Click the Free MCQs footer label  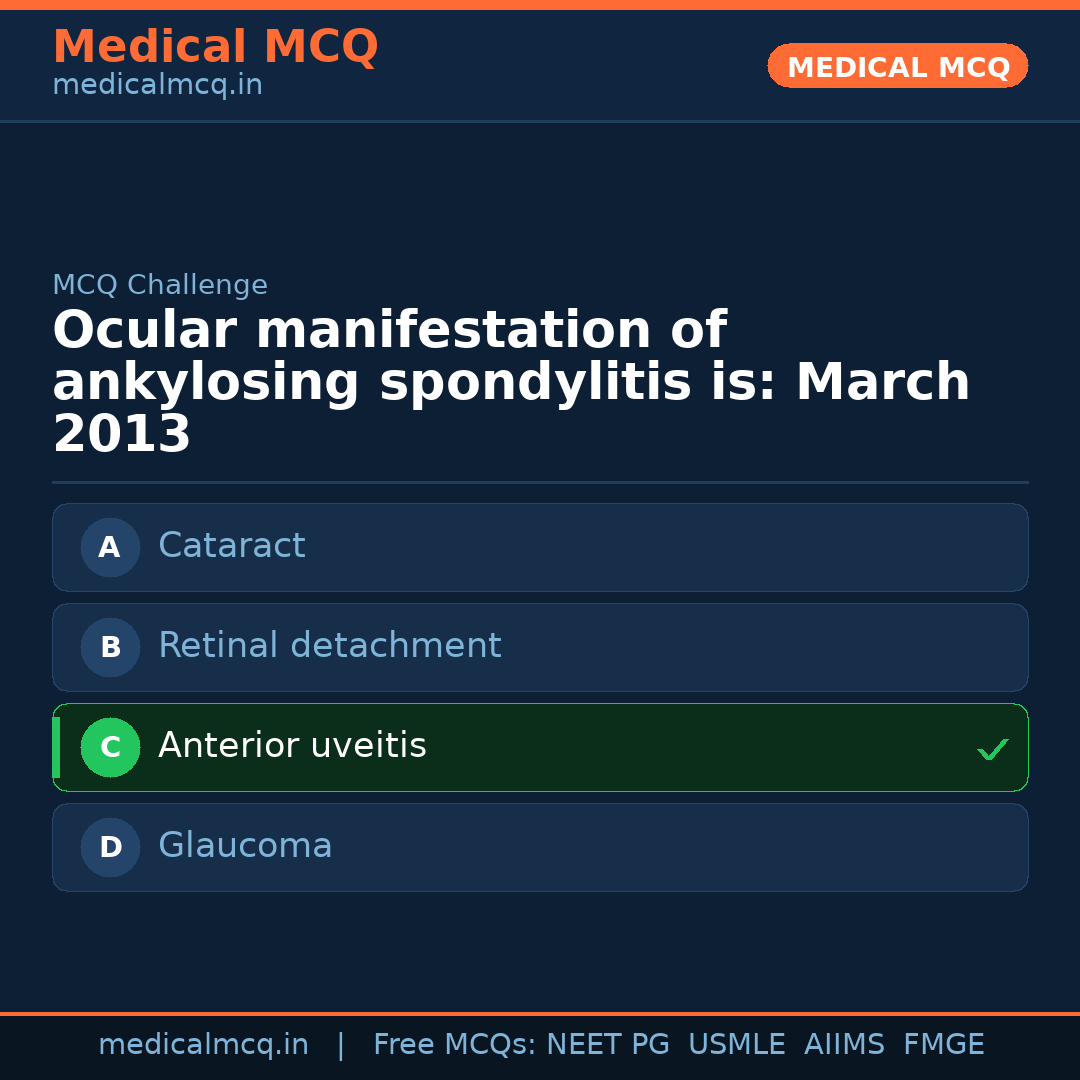coord(454,1045)
